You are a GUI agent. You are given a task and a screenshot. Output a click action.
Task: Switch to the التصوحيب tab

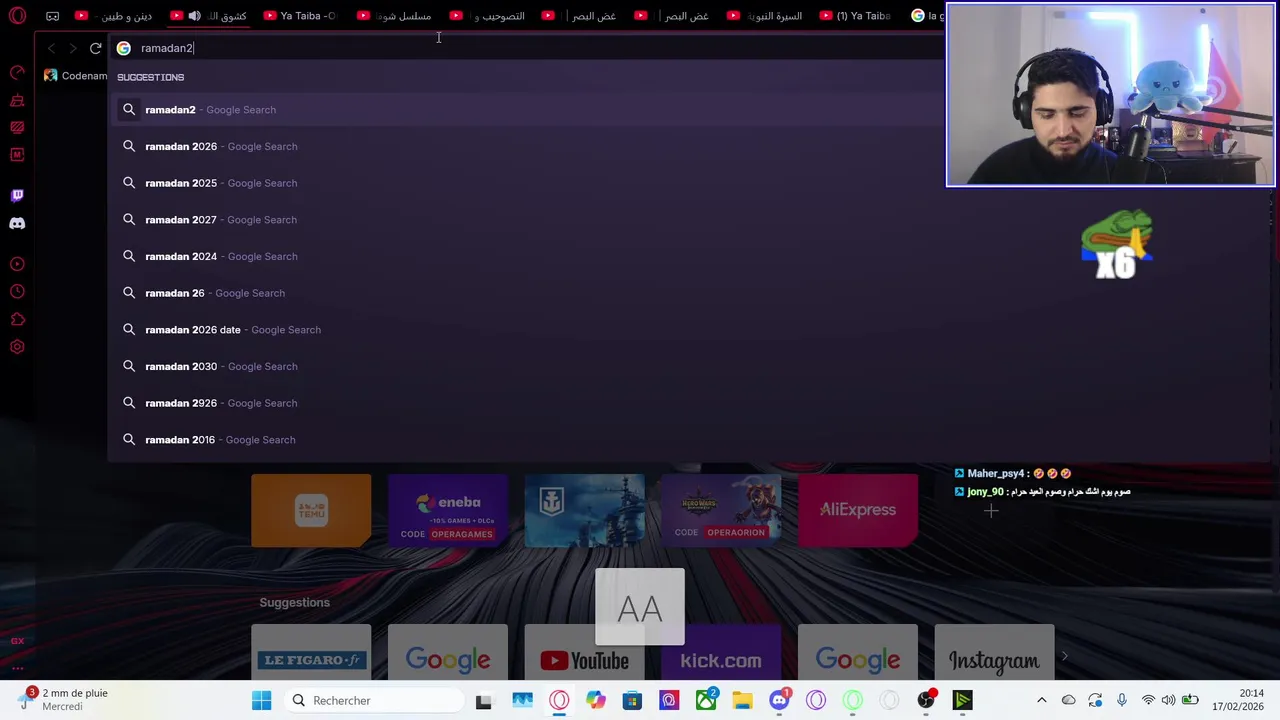click(x=485, y=16)
